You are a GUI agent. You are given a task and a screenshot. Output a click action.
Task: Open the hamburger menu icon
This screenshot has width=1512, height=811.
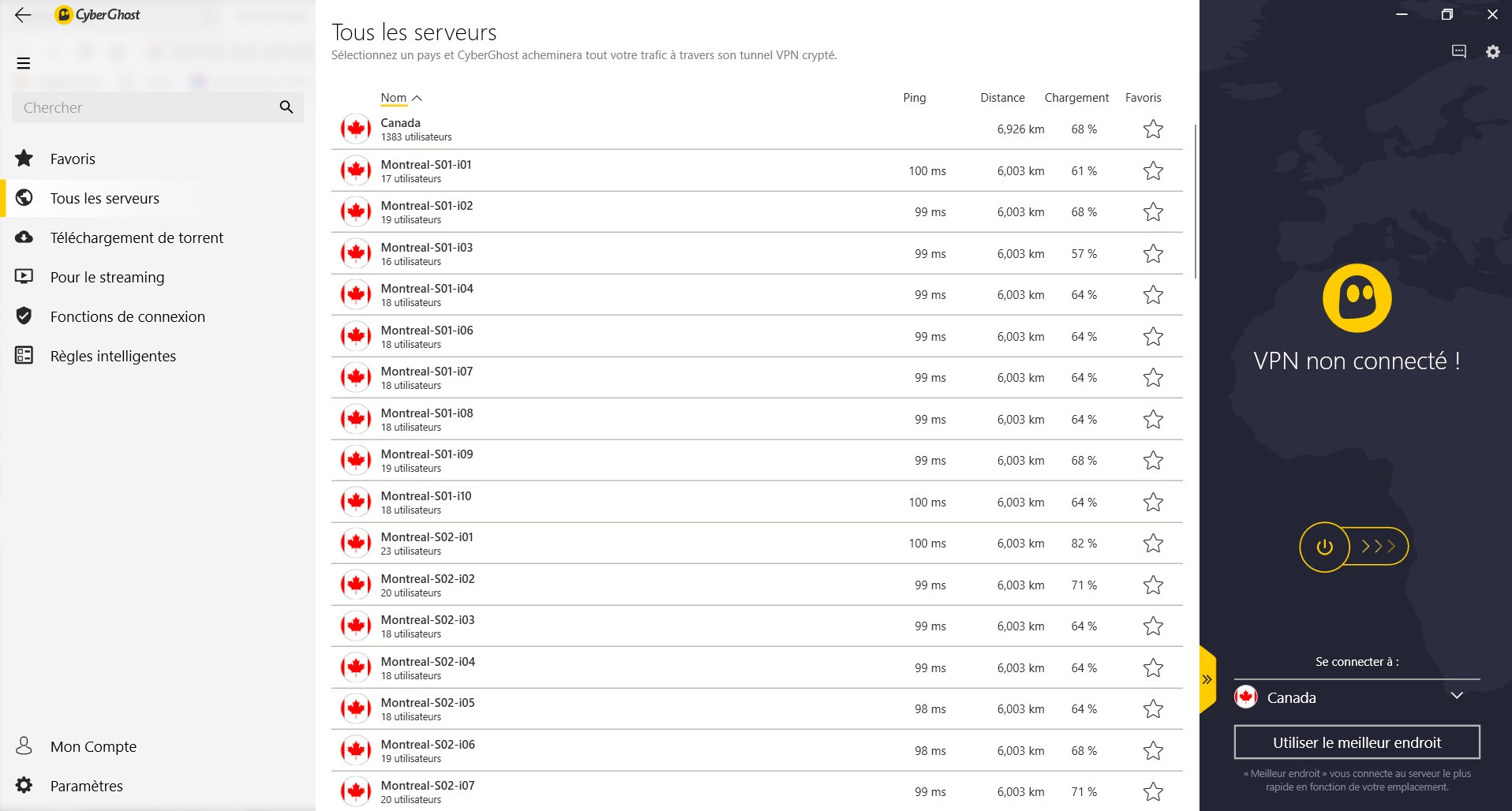(x=24, y=63)
